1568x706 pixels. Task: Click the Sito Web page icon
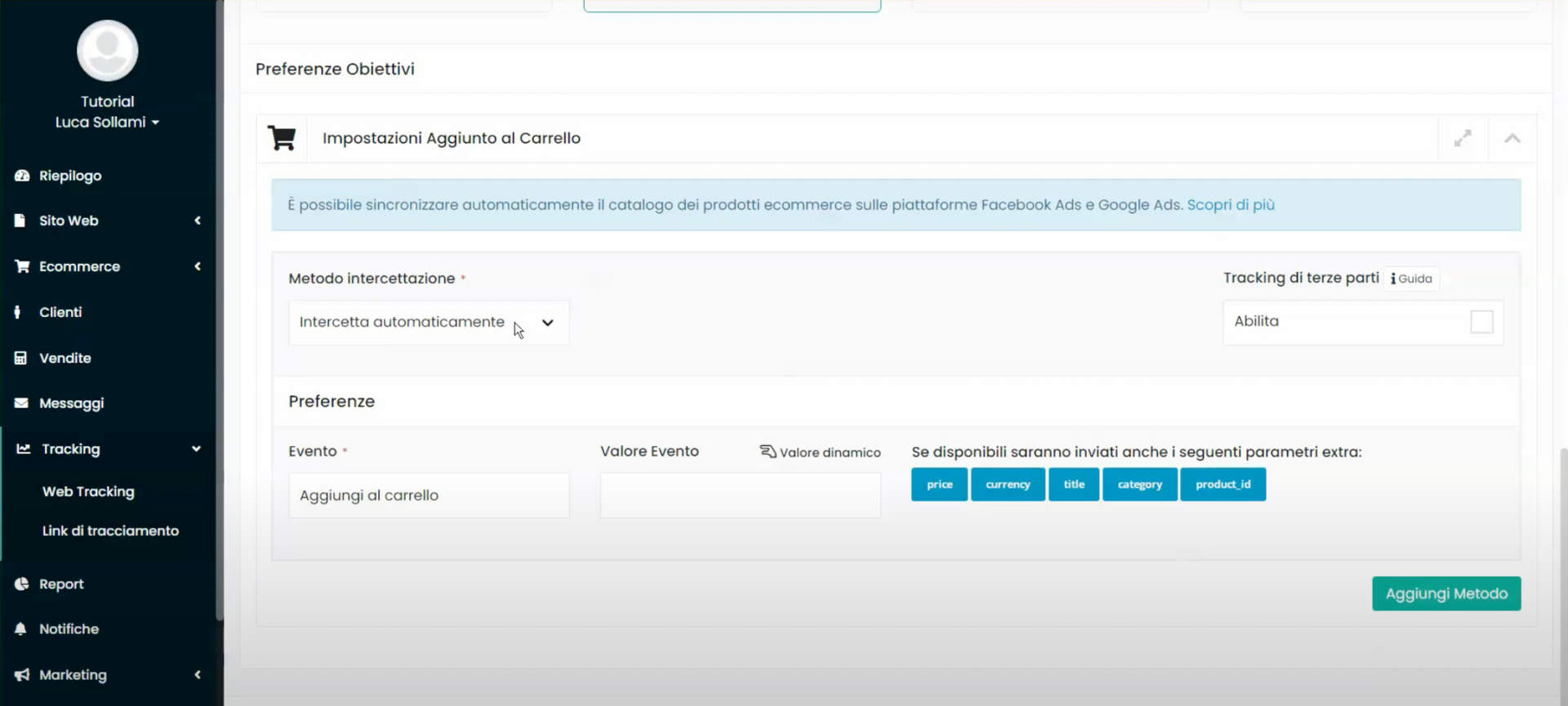(20, 221)
